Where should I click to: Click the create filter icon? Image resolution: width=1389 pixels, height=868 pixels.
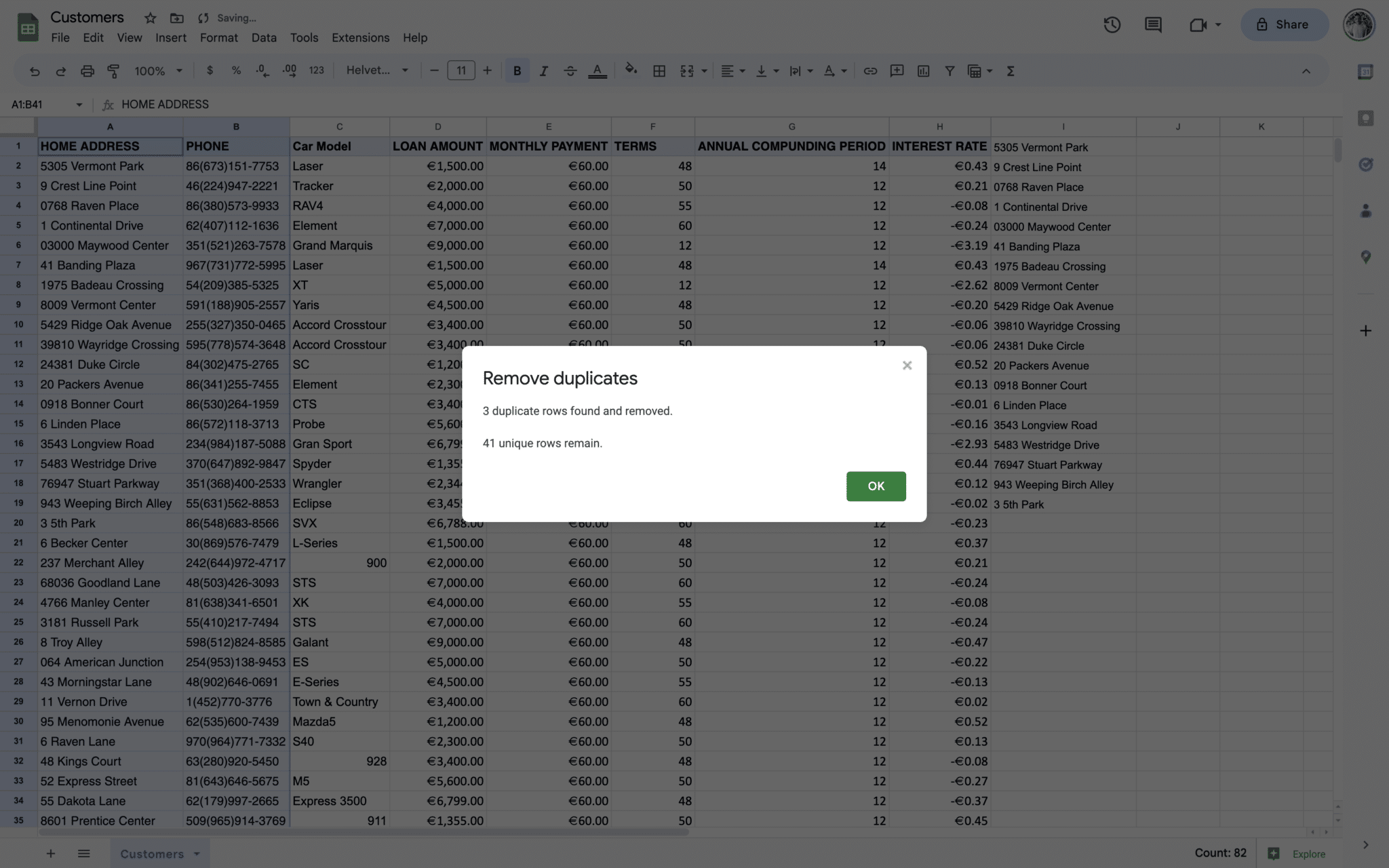950,71
